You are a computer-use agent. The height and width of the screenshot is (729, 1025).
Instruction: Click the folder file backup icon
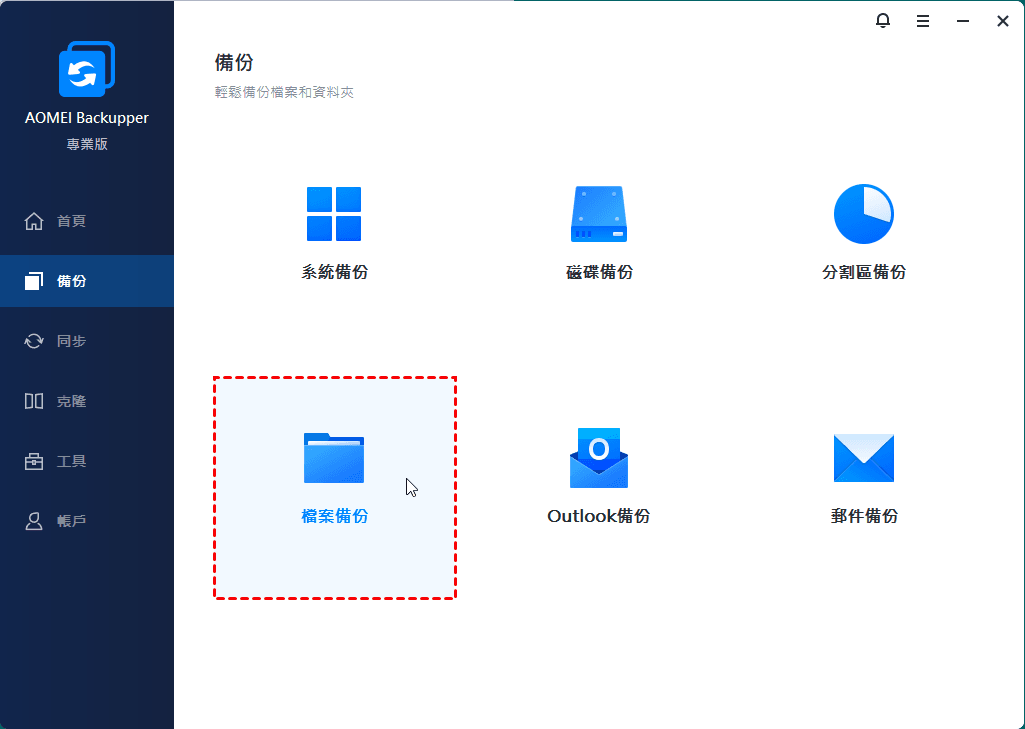pos(334,458)
